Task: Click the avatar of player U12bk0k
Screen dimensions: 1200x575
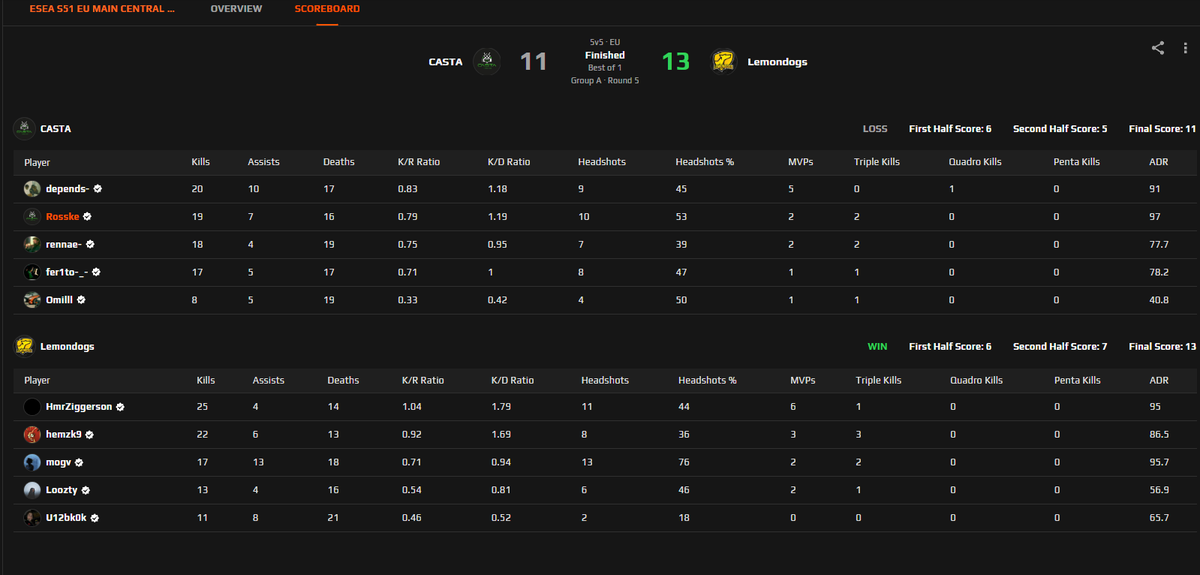Action: 33,518
